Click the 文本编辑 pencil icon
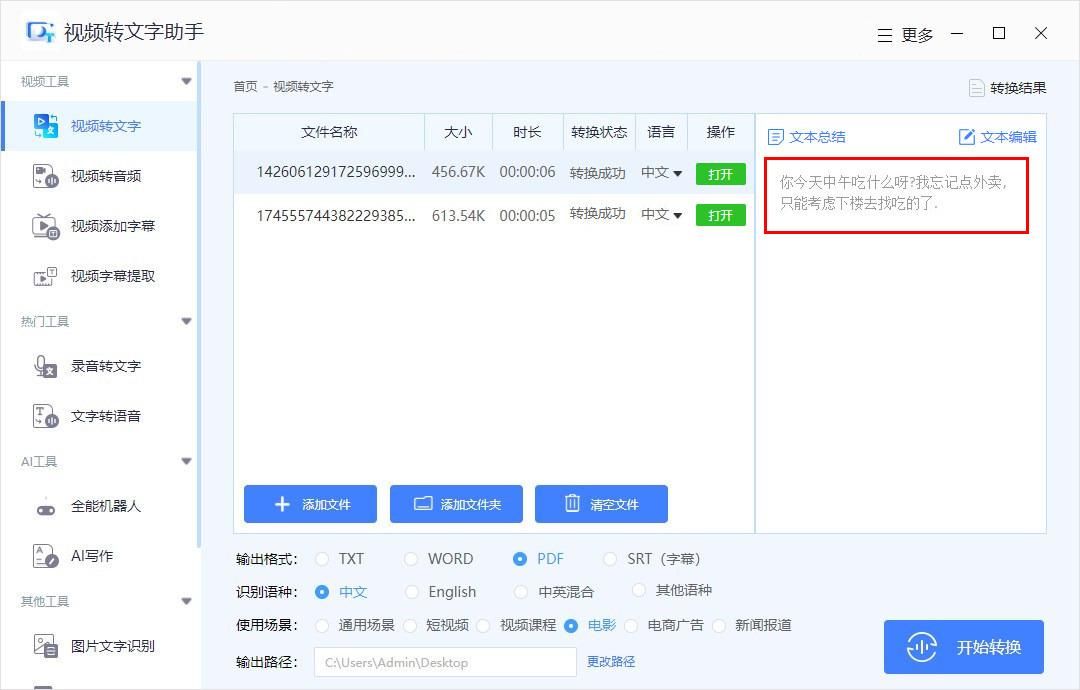Image resolution: width=1080 pixels, height=690 pixels. coord(967,136)
